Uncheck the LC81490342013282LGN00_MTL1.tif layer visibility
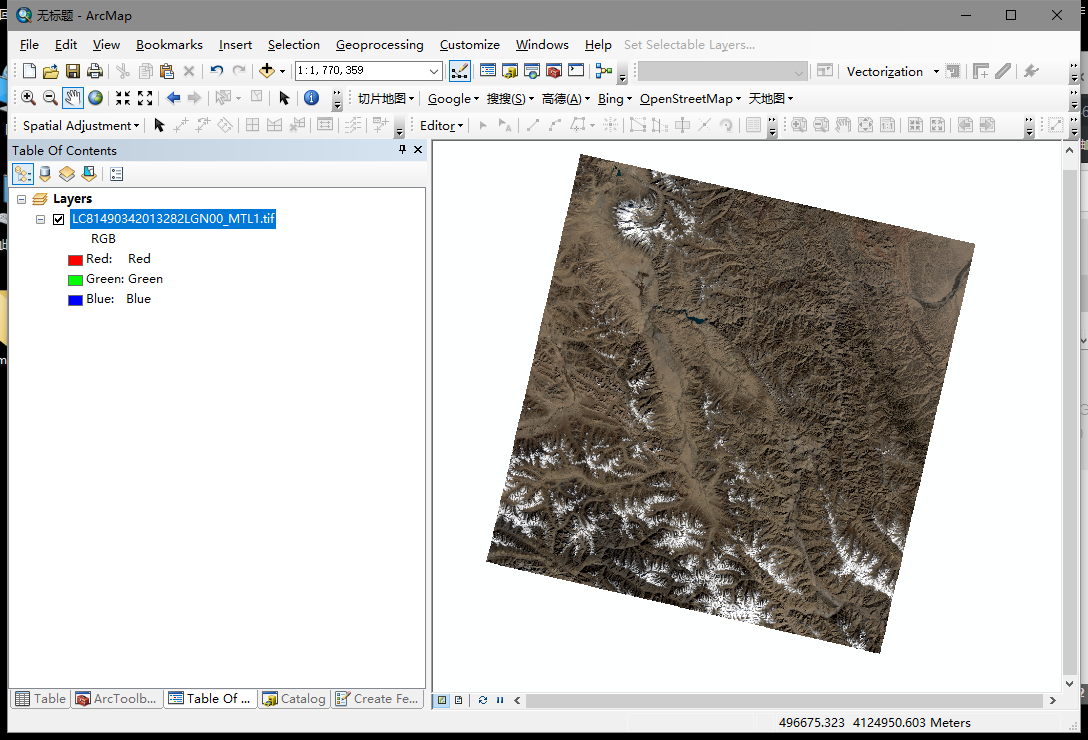1088x740 pixels. click(x=58, y=219)
